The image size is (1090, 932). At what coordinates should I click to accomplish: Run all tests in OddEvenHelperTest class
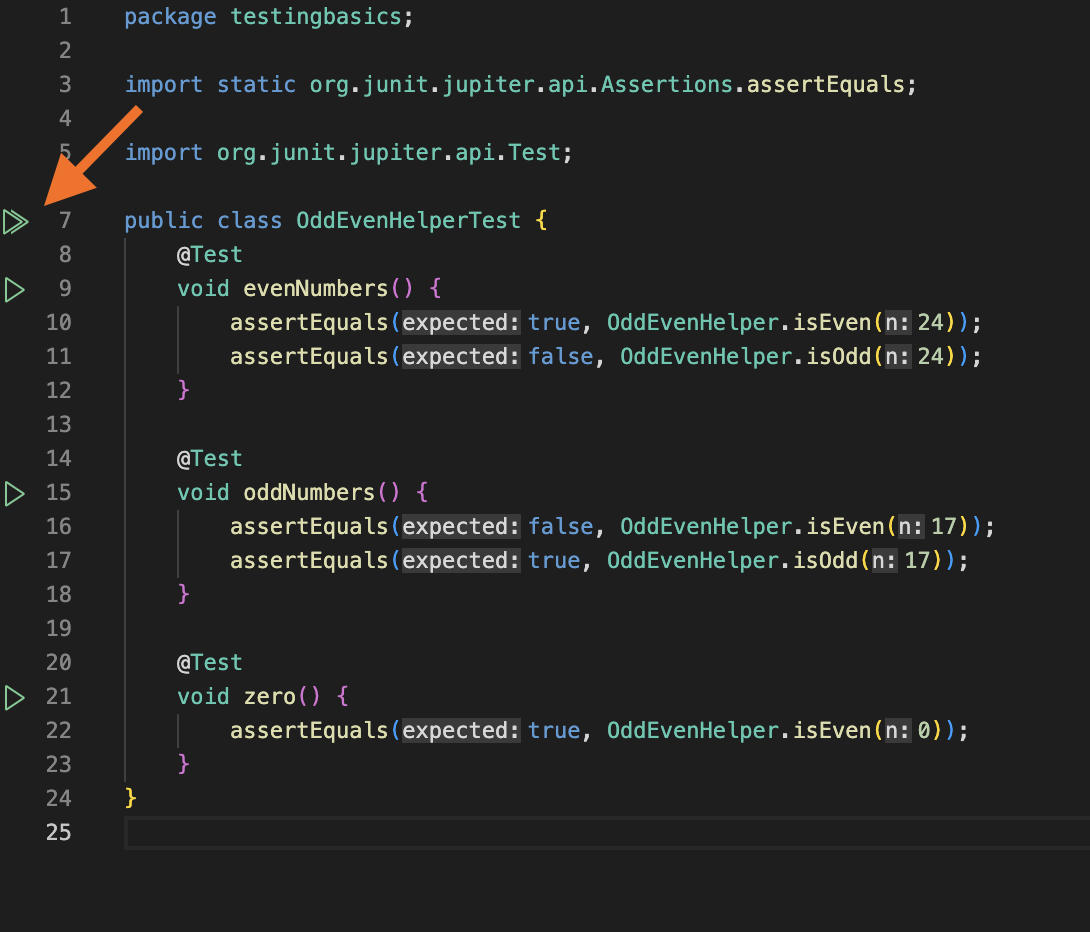pos(15,221)
